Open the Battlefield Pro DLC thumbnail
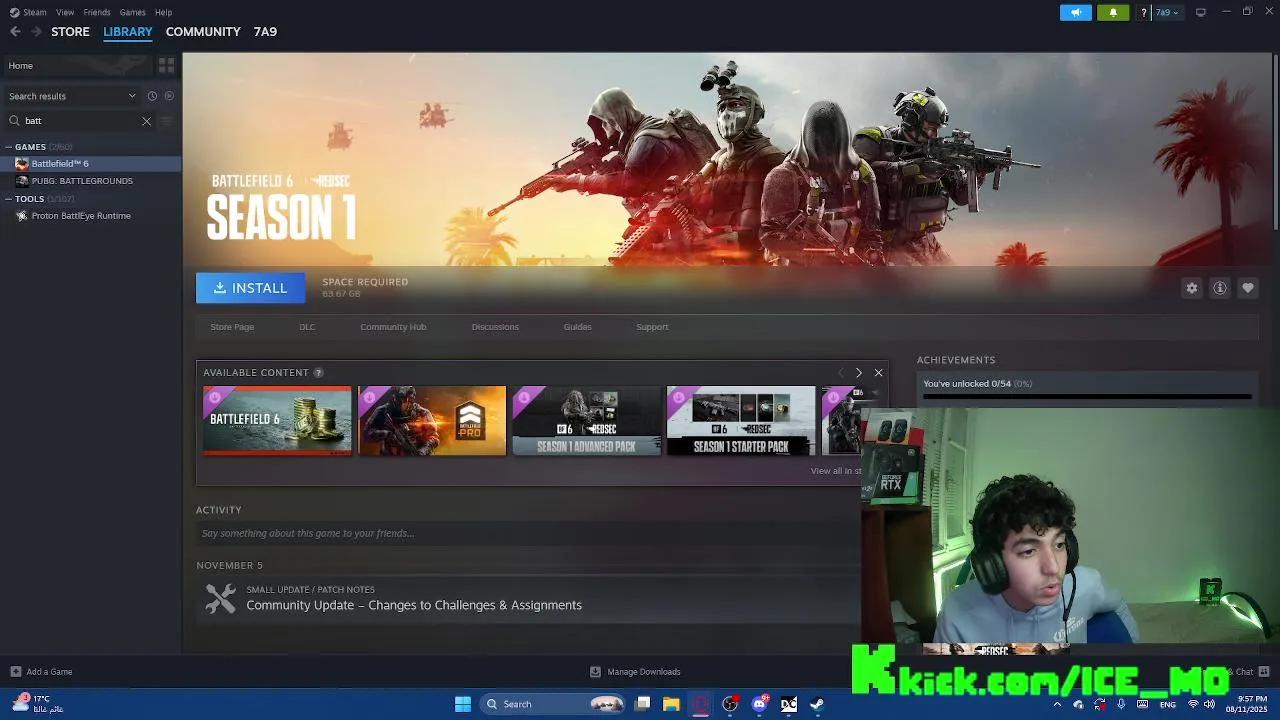Viewport: 1280px width, 720px height. click(x=432, y=421)
